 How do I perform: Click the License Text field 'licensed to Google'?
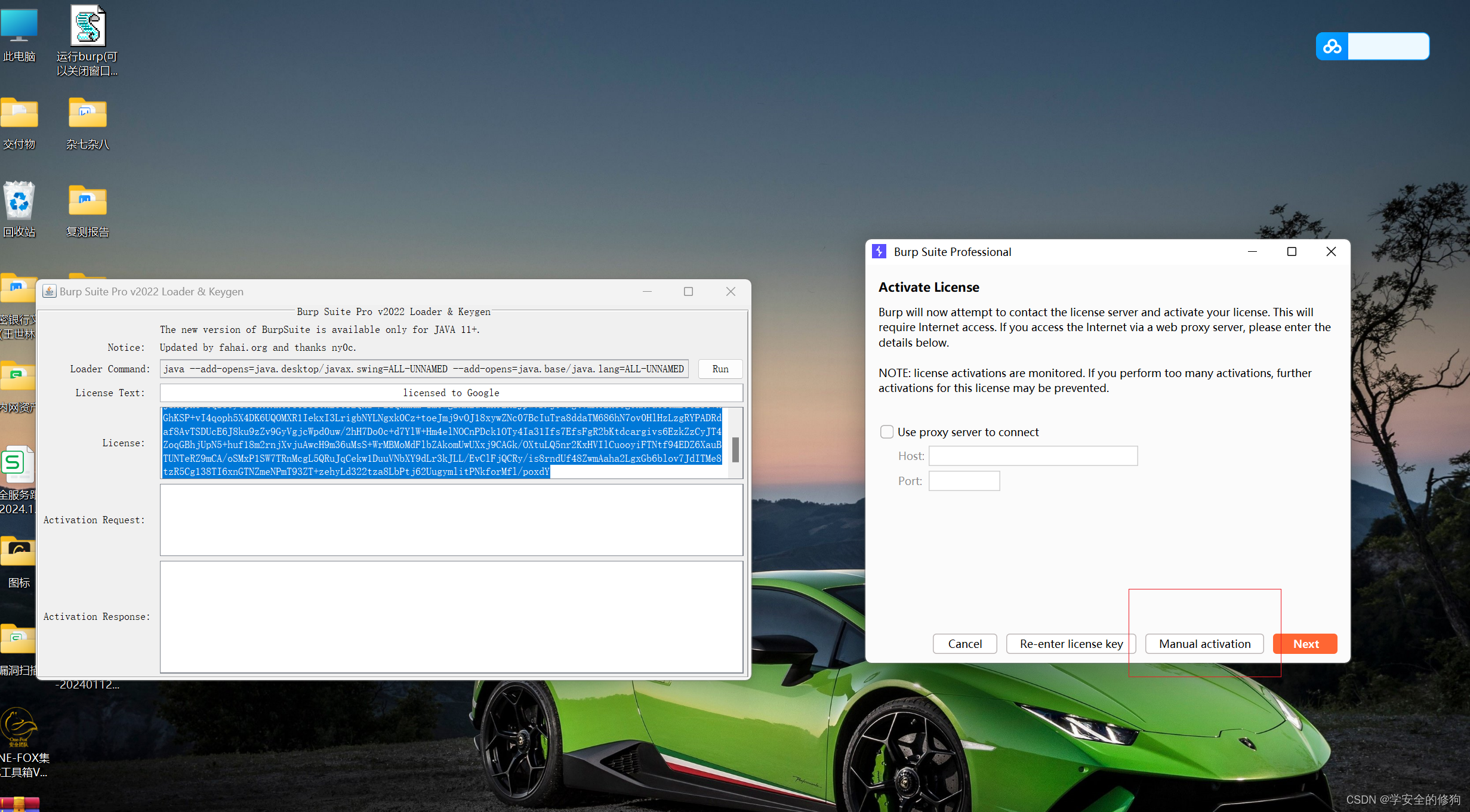[x=451, y=393]
